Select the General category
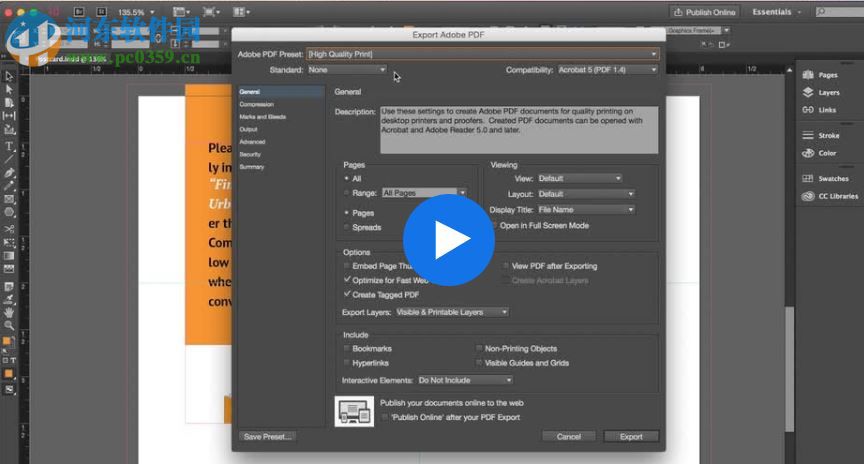 point(280,91)
